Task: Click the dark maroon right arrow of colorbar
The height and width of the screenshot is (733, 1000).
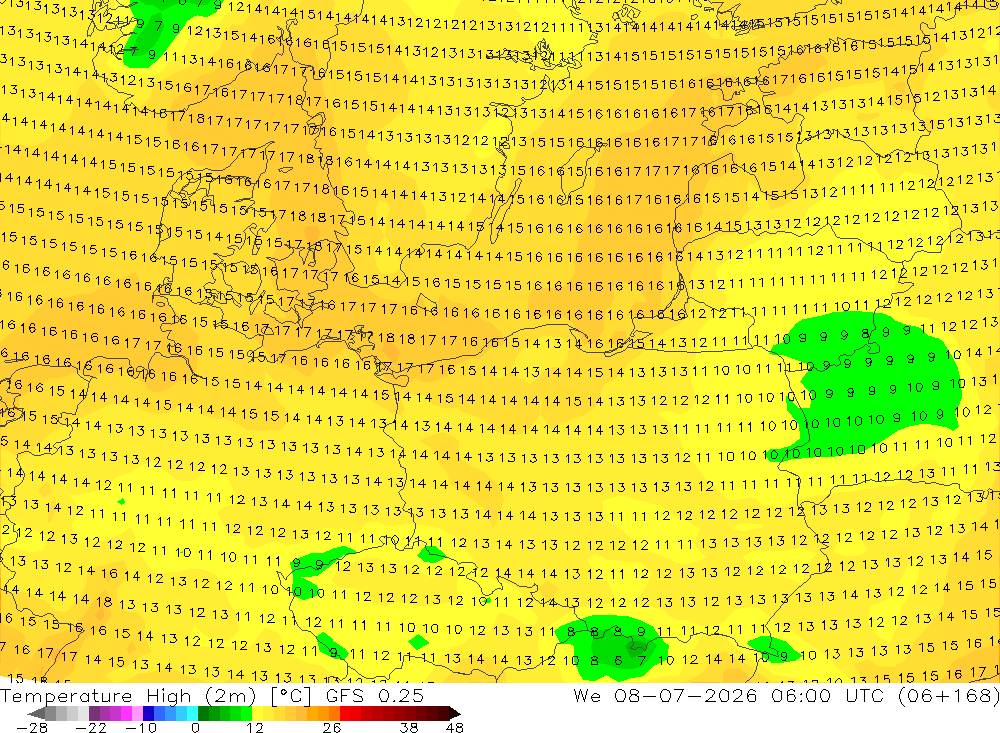Action: pos(455,713)
